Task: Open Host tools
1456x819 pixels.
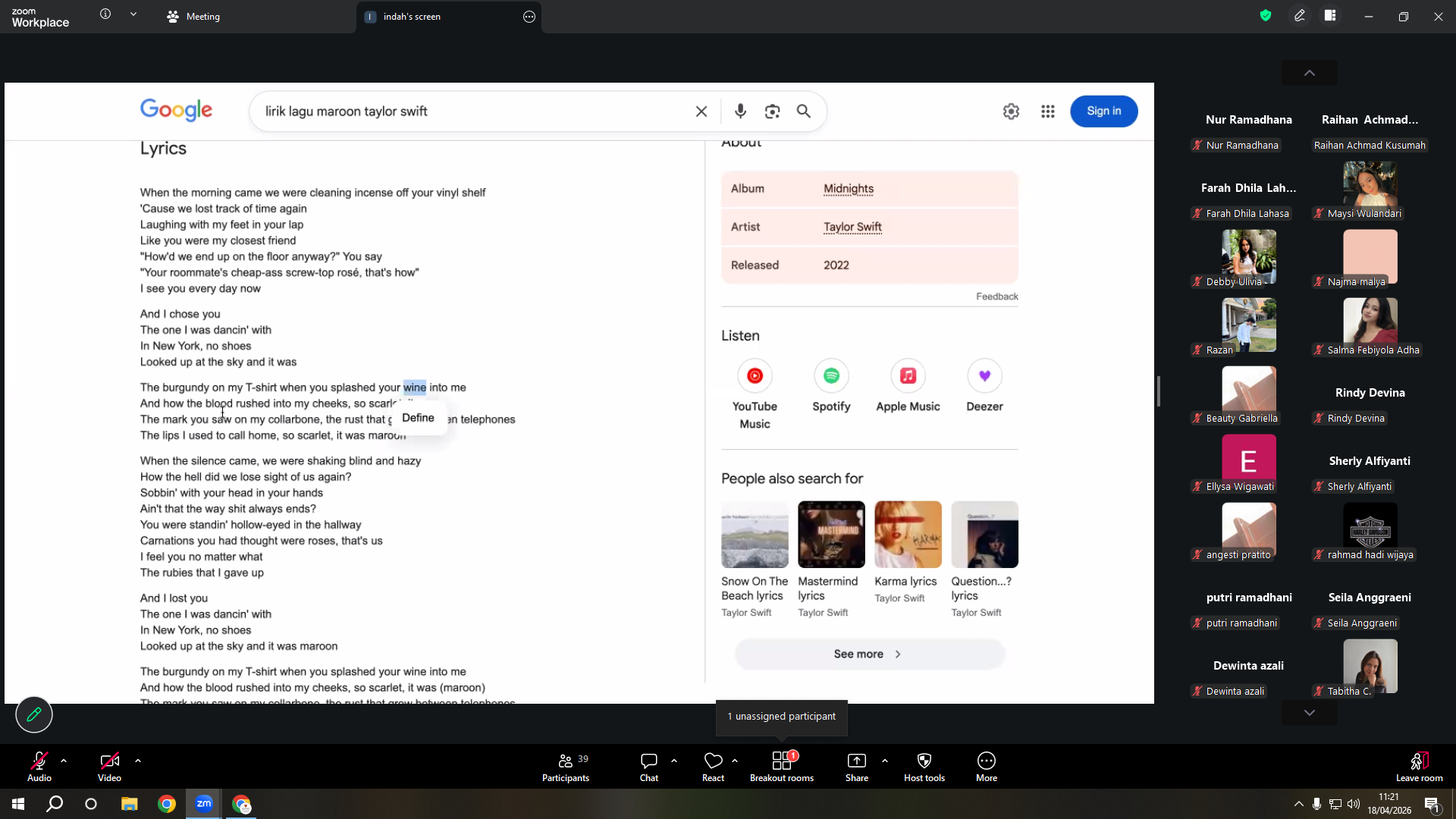Action: (x=924, y=767)
